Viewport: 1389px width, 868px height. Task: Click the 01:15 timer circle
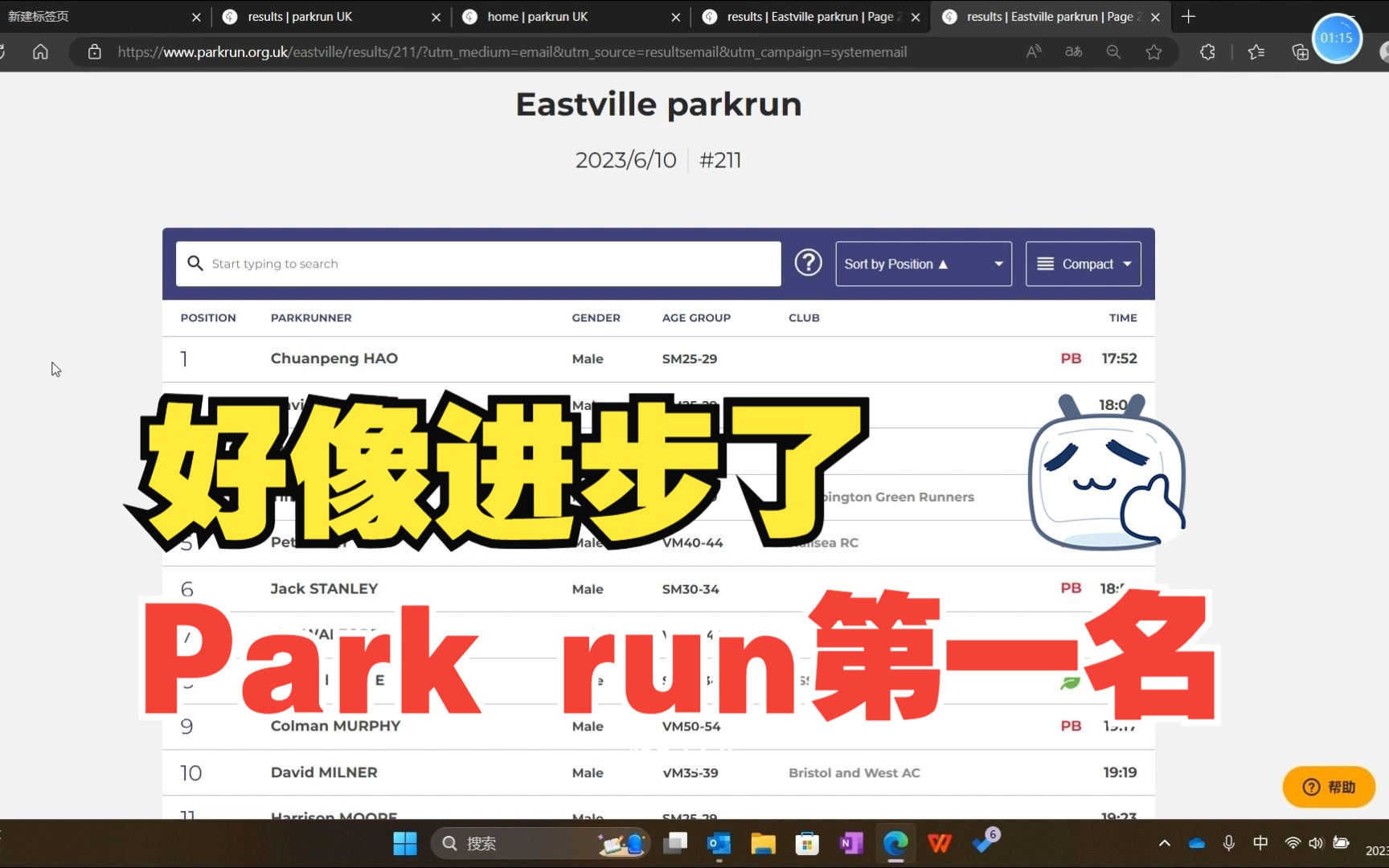click(x=1336, y=38)
